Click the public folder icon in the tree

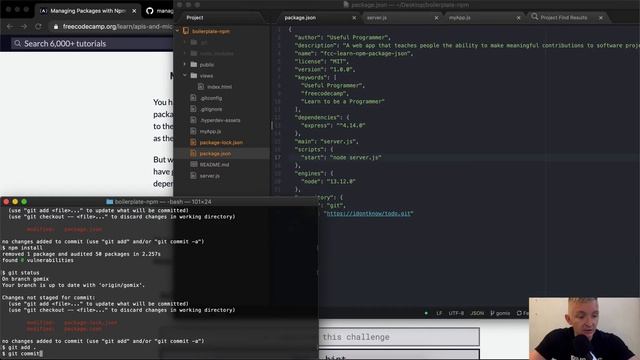pos(194,64)
